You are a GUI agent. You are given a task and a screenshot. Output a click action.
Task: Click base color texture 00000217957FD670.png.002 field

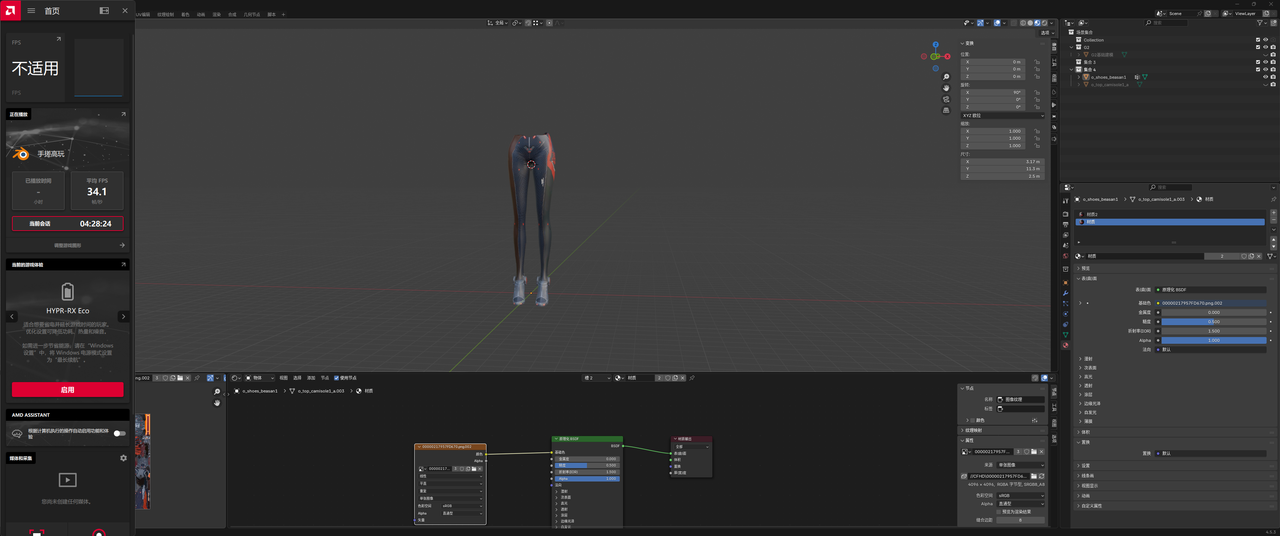(x=1211, y=302)
